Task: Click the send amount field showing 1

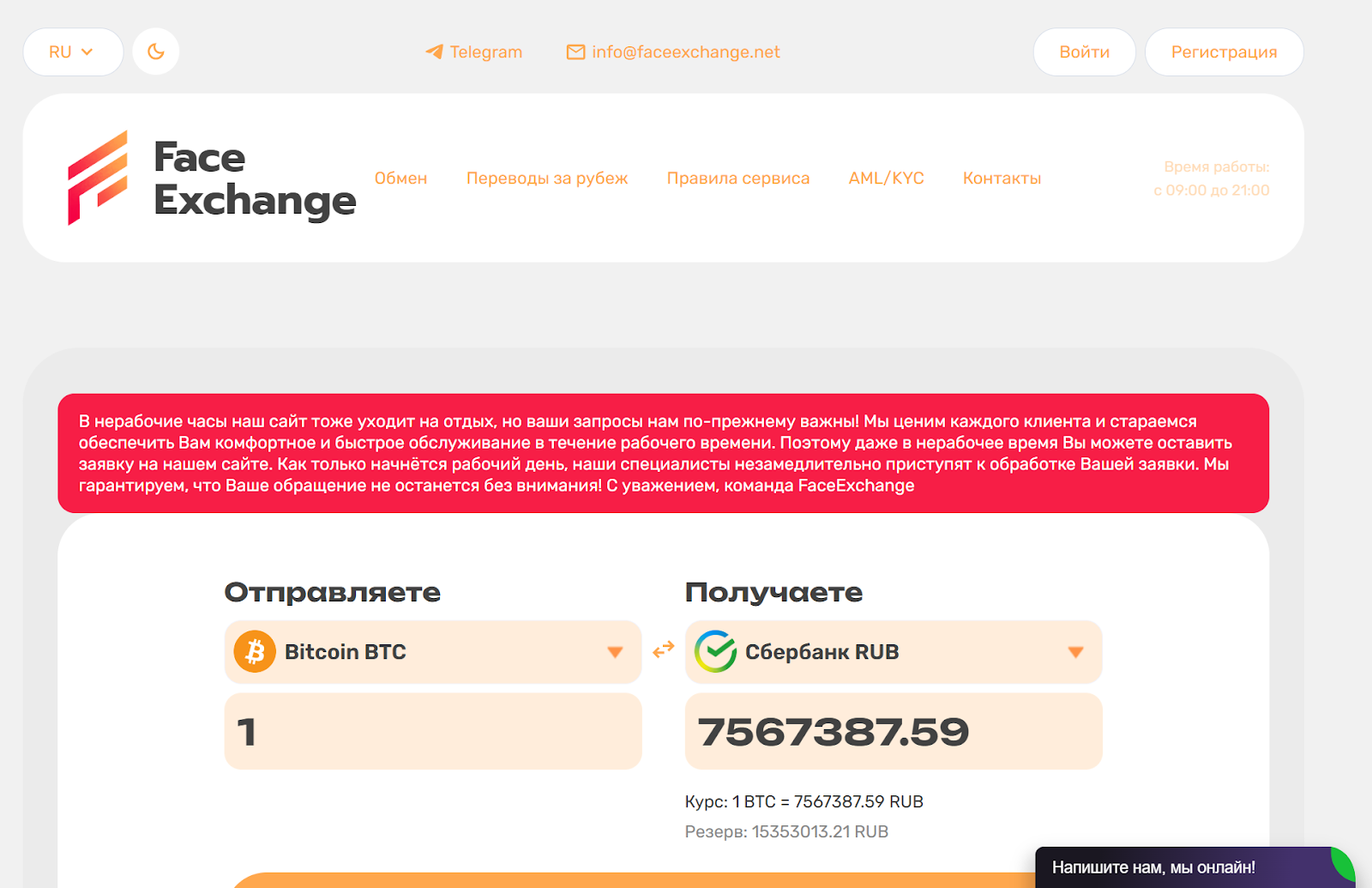Action: [x=433, y=731]
